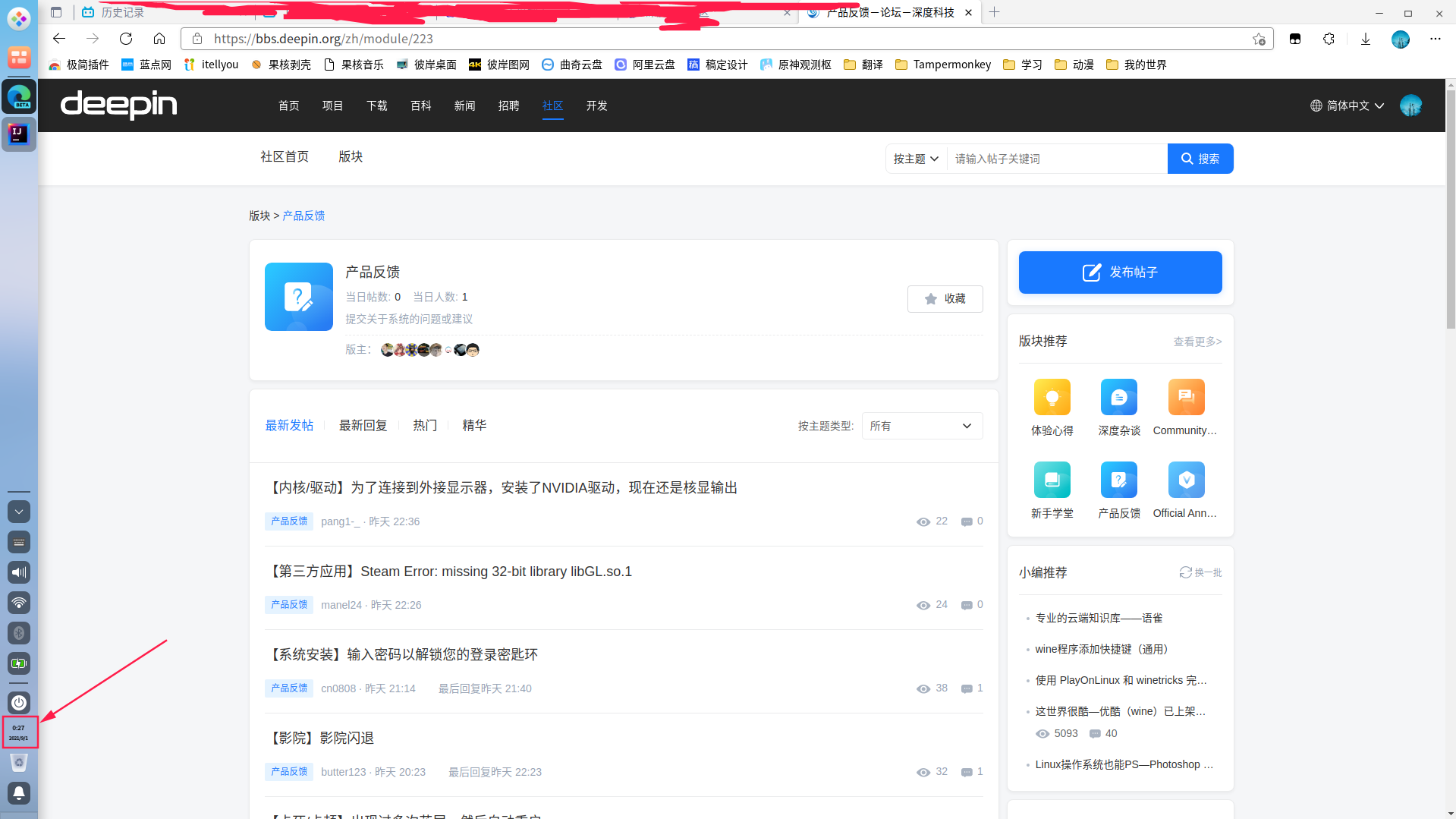The width and height of the screenshot is (1456, 819).
Task: Open the onscreen keyboard tray icon
Action: coord(19,542)
